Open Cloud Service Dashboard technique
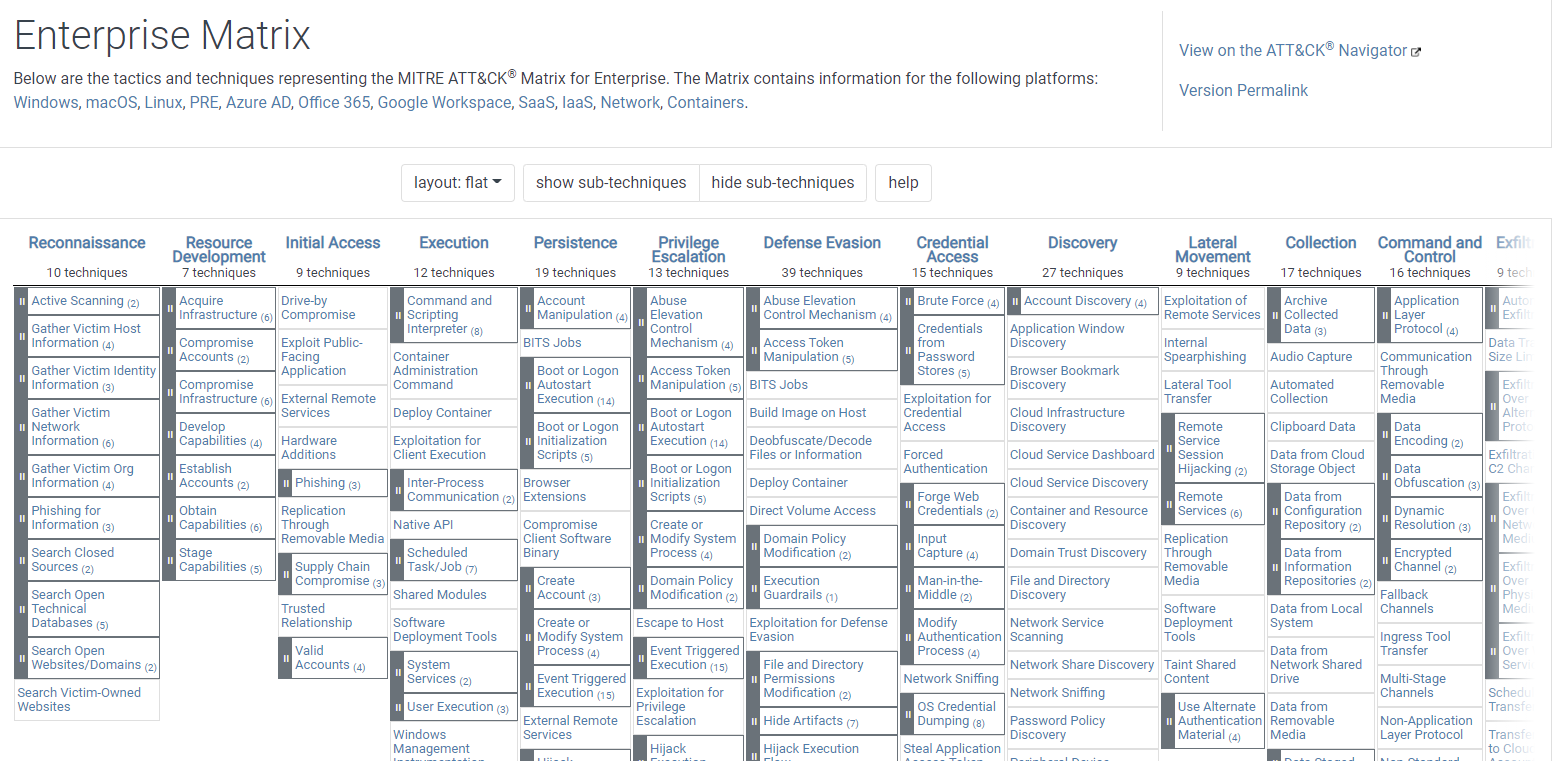The height and width of the screenshot is (761, 1553). (1082, 455)
